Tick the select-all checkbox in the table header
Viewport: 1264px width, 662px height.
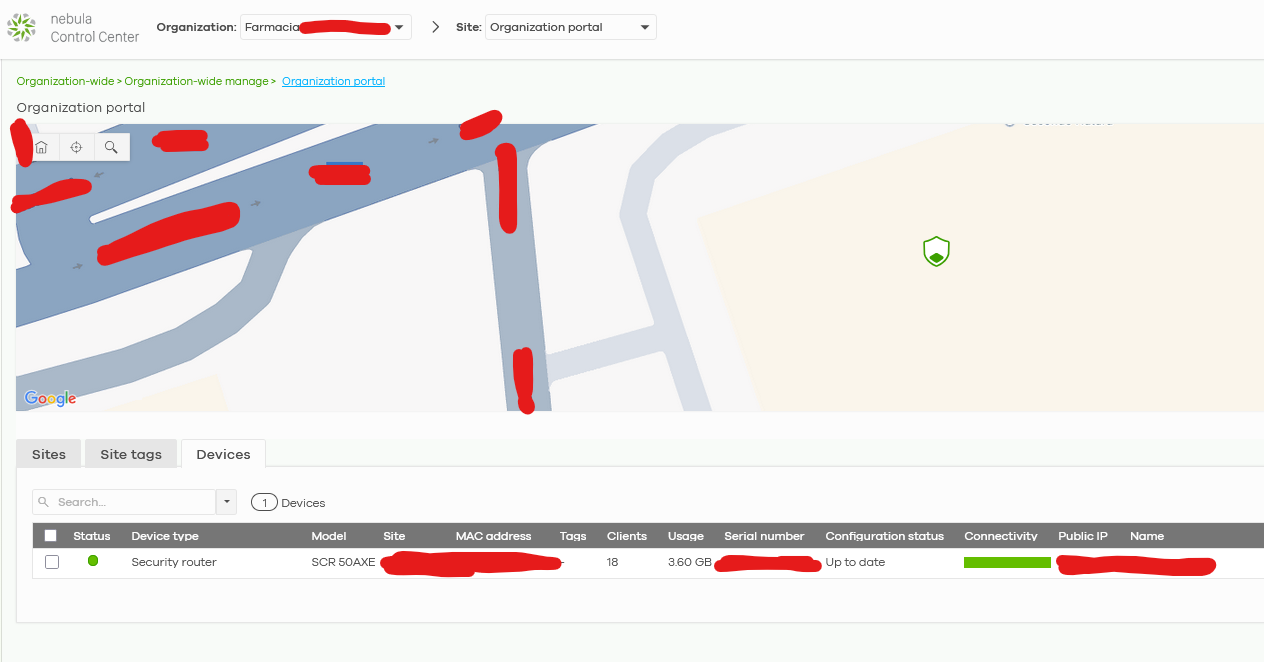click(x=51, y=536)
